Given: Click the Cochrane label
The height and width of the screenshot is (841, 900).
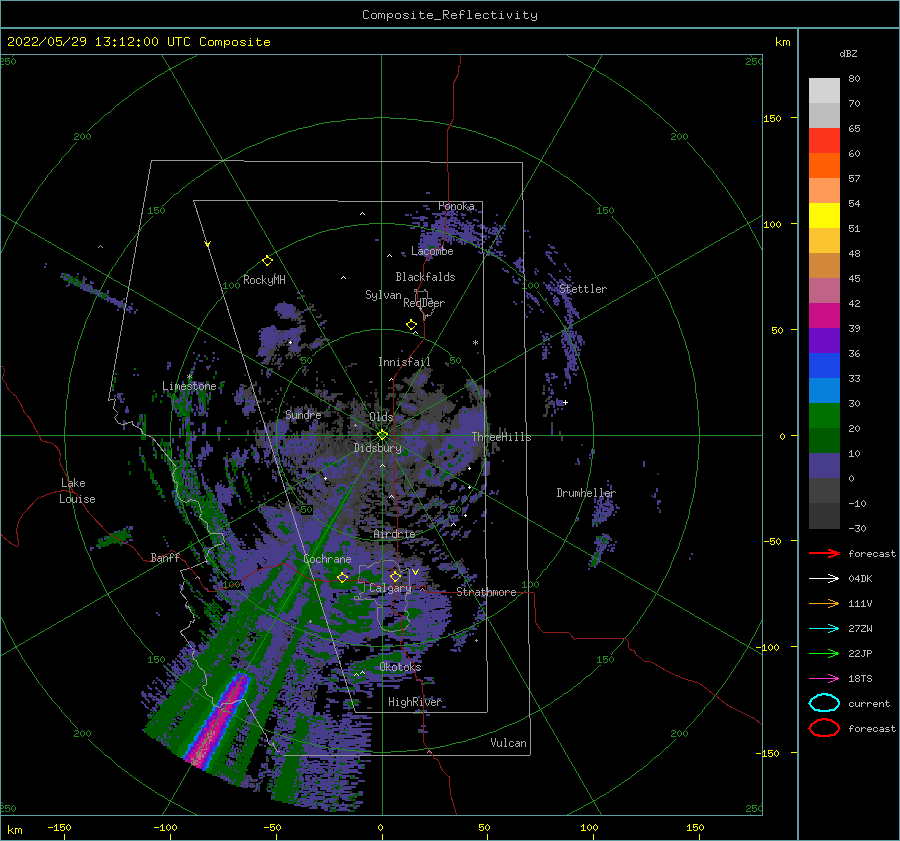Looking at the screenshot, I should point(327,559).
